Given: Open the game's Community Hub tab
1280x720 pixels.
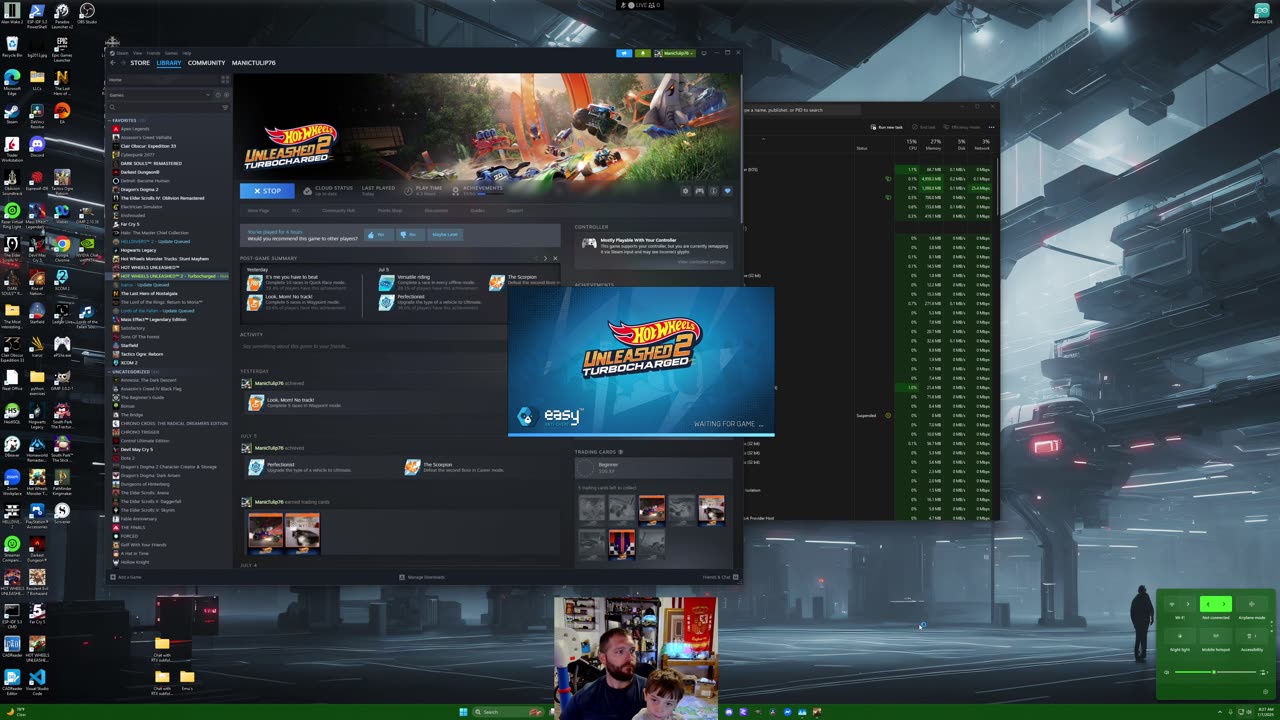Looking at the screenshot, I should 338,211.
